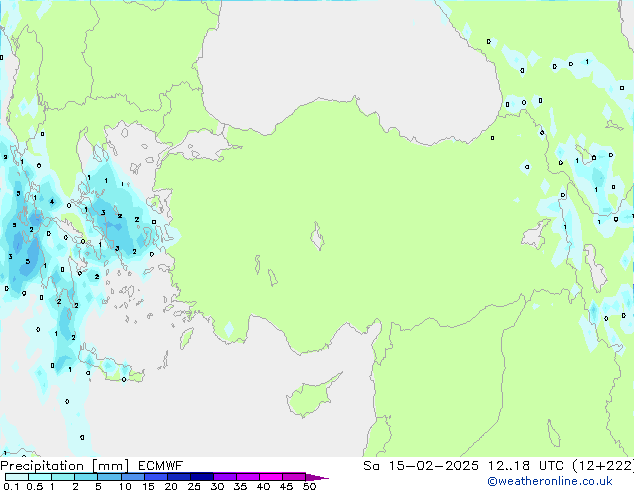Choose the 20–25 mm legend swatch
Image resolution: width=634 pixels, height=490 pixels.
click(x=178, y=477)
